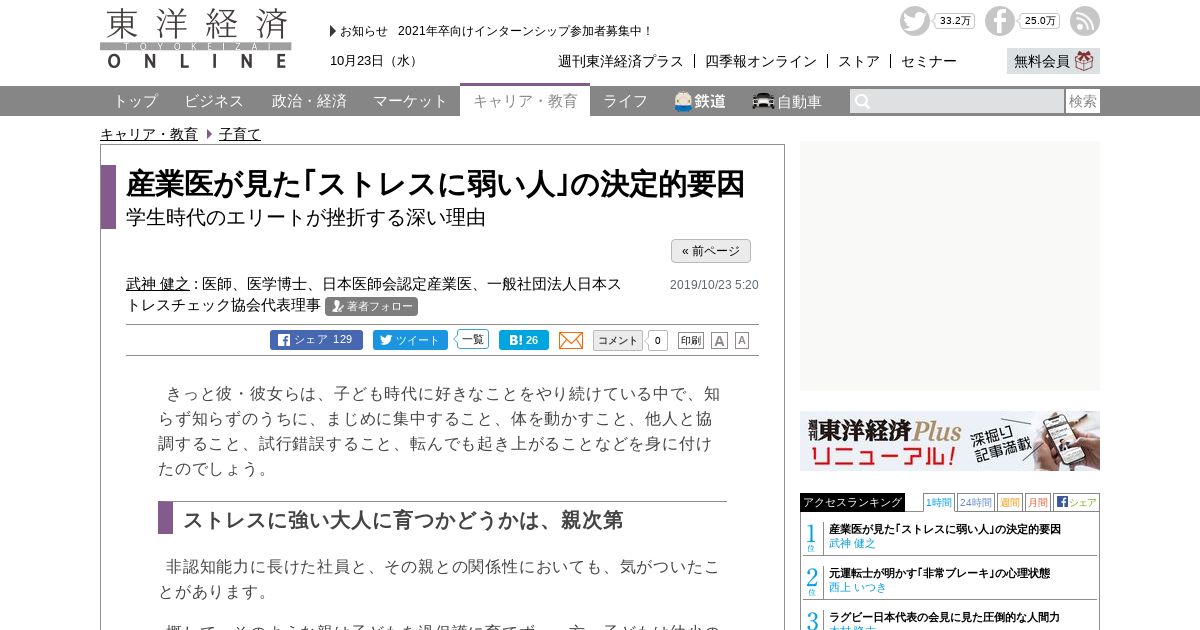Open the internship お知らせ announcement link
The image size is (1200, 630).
(525, 31)
